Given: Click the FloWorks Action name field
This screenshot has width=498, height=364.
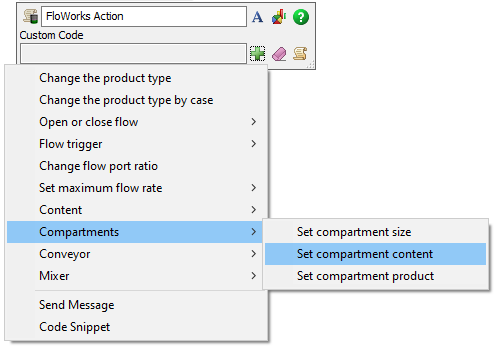Looking at the screenshot, I should point(144,16).
